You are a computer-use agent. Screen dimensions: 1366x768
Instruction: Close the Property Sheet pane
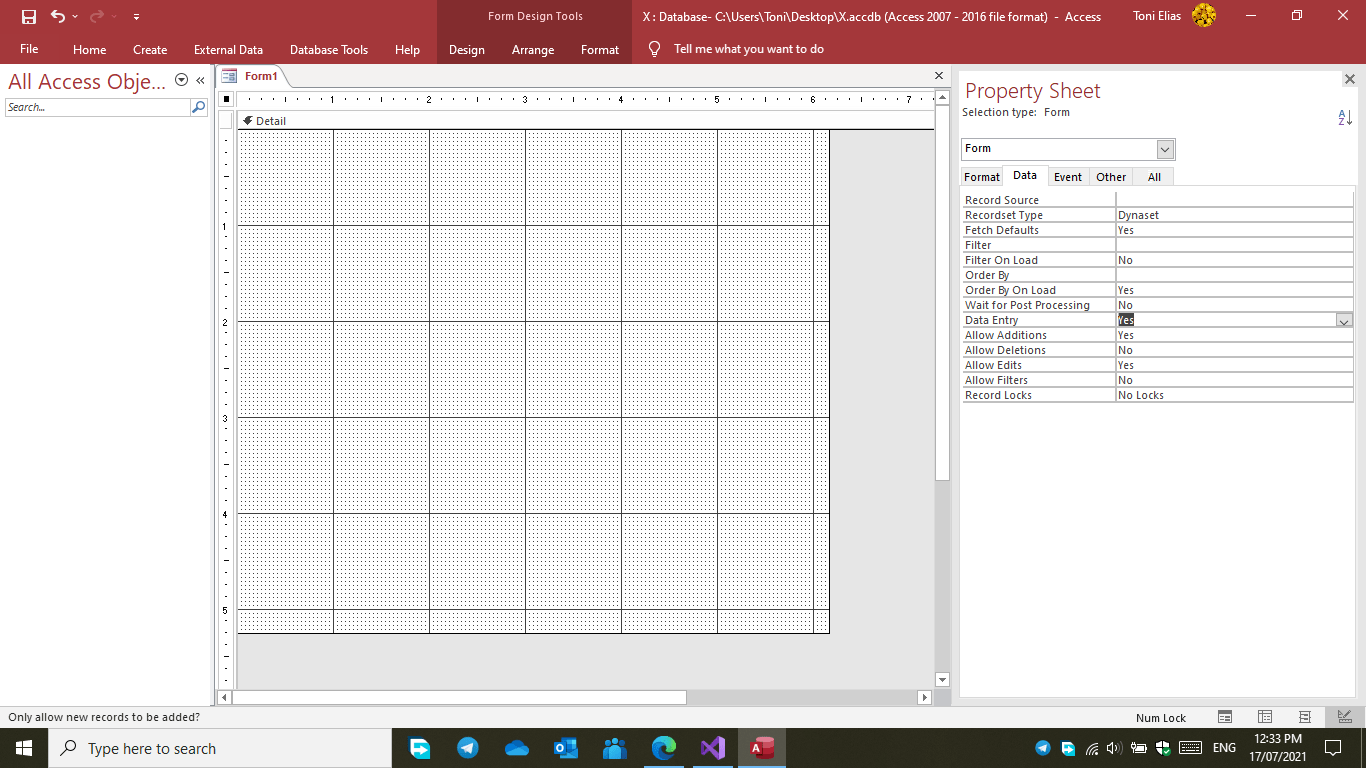(1349, 79)
